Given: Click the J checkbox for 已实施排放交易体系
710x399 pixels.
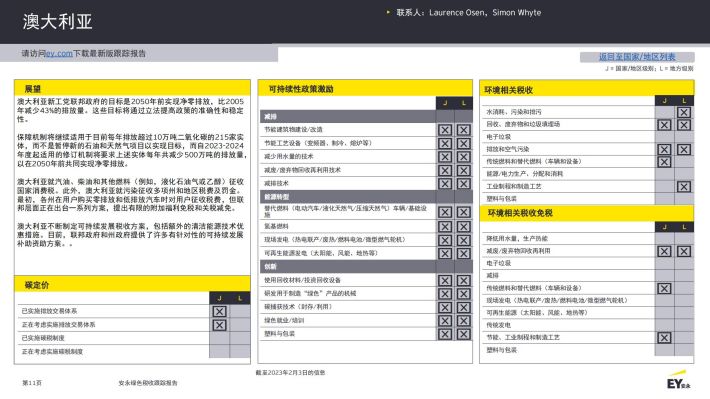Looking at the screenshot, I should (219, 312).
